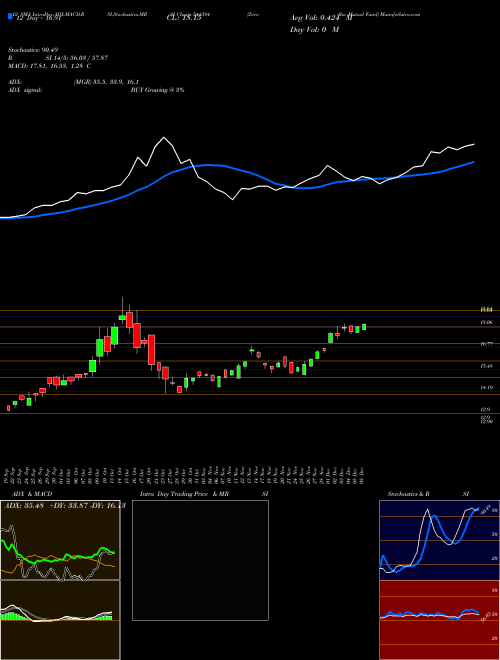This screenshot has width=500, height=660.
Task: Click the 15.48 price axis label
Action: [487, 366]
